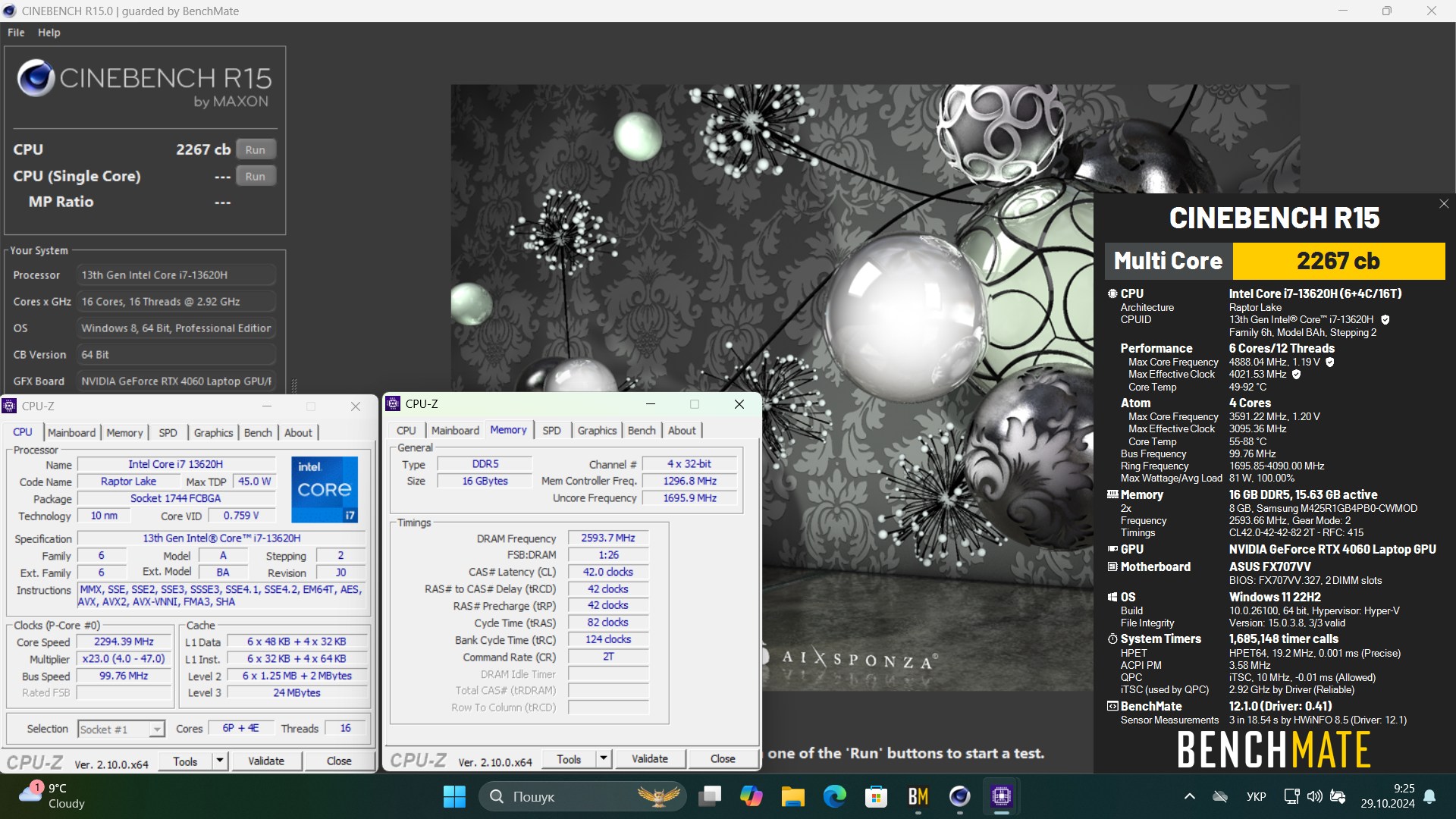Open display/cast tray icon
The image size is (1456, 819).
1291,796
